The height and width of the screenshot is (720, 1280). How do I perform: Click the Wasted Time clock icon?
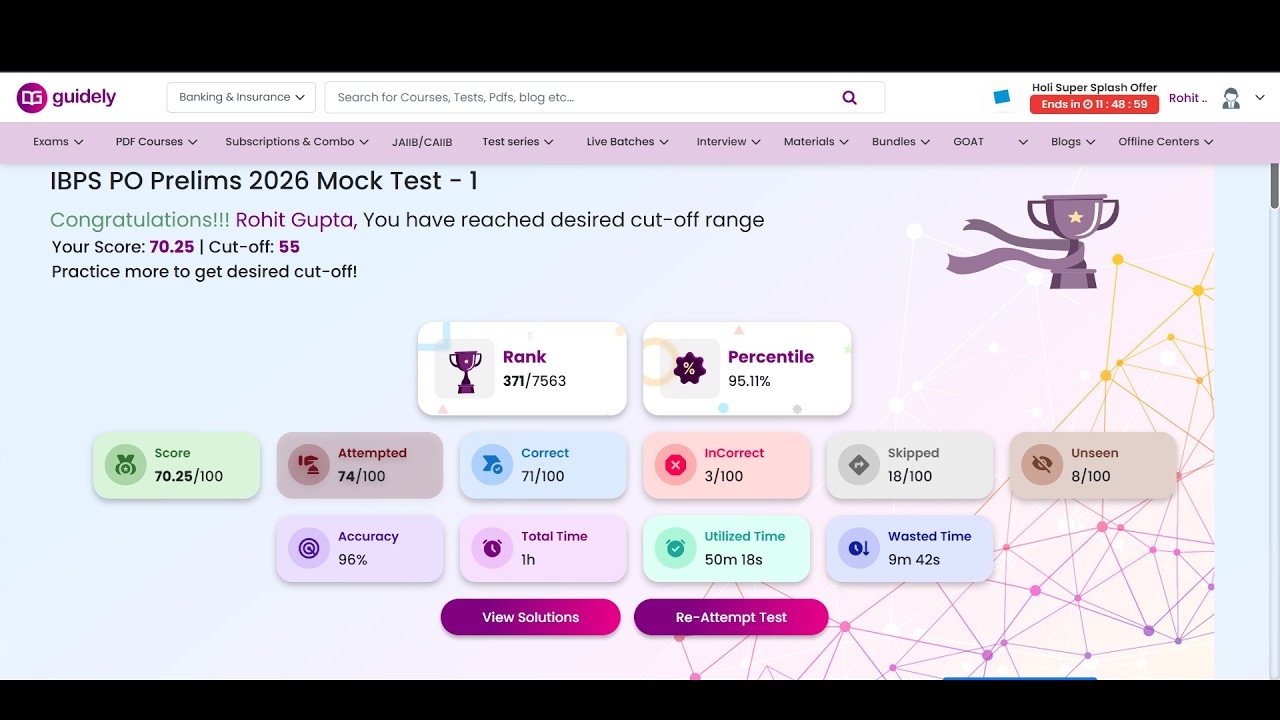point(858,548)
